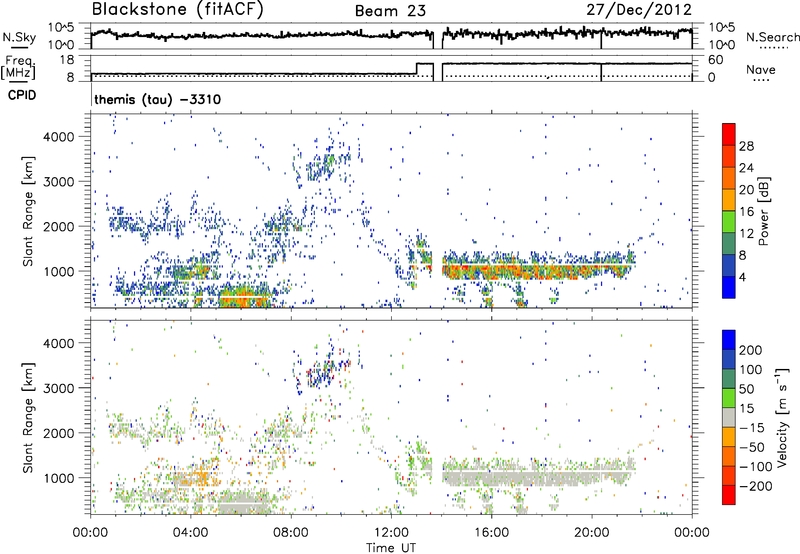Select the yellow-orange 16-20 dB Power segment
This screenshot has height=554, width=800.
point(729,199)
